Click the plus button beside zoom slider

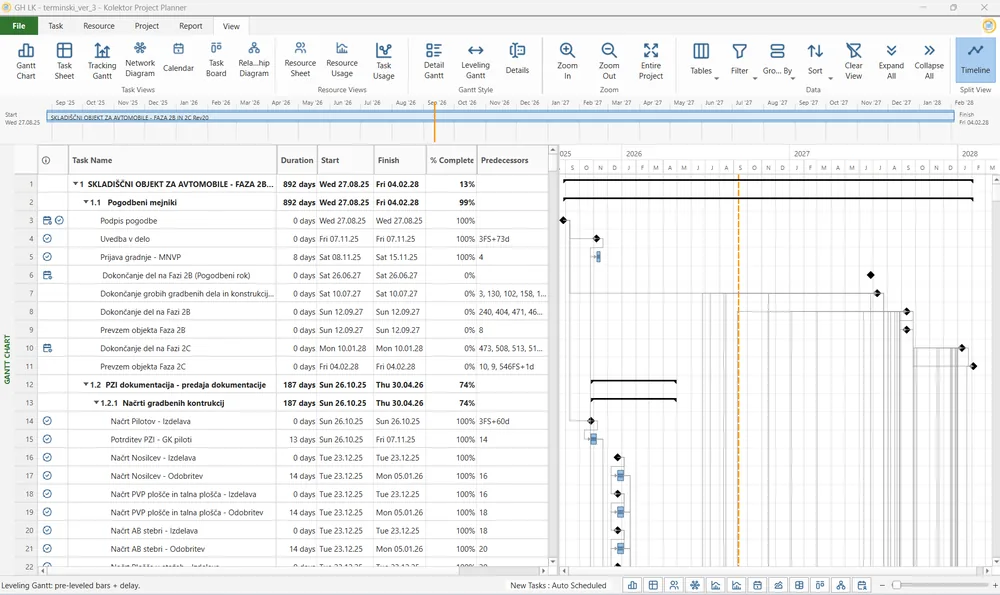pyautogui.click(x=995, y=585)
